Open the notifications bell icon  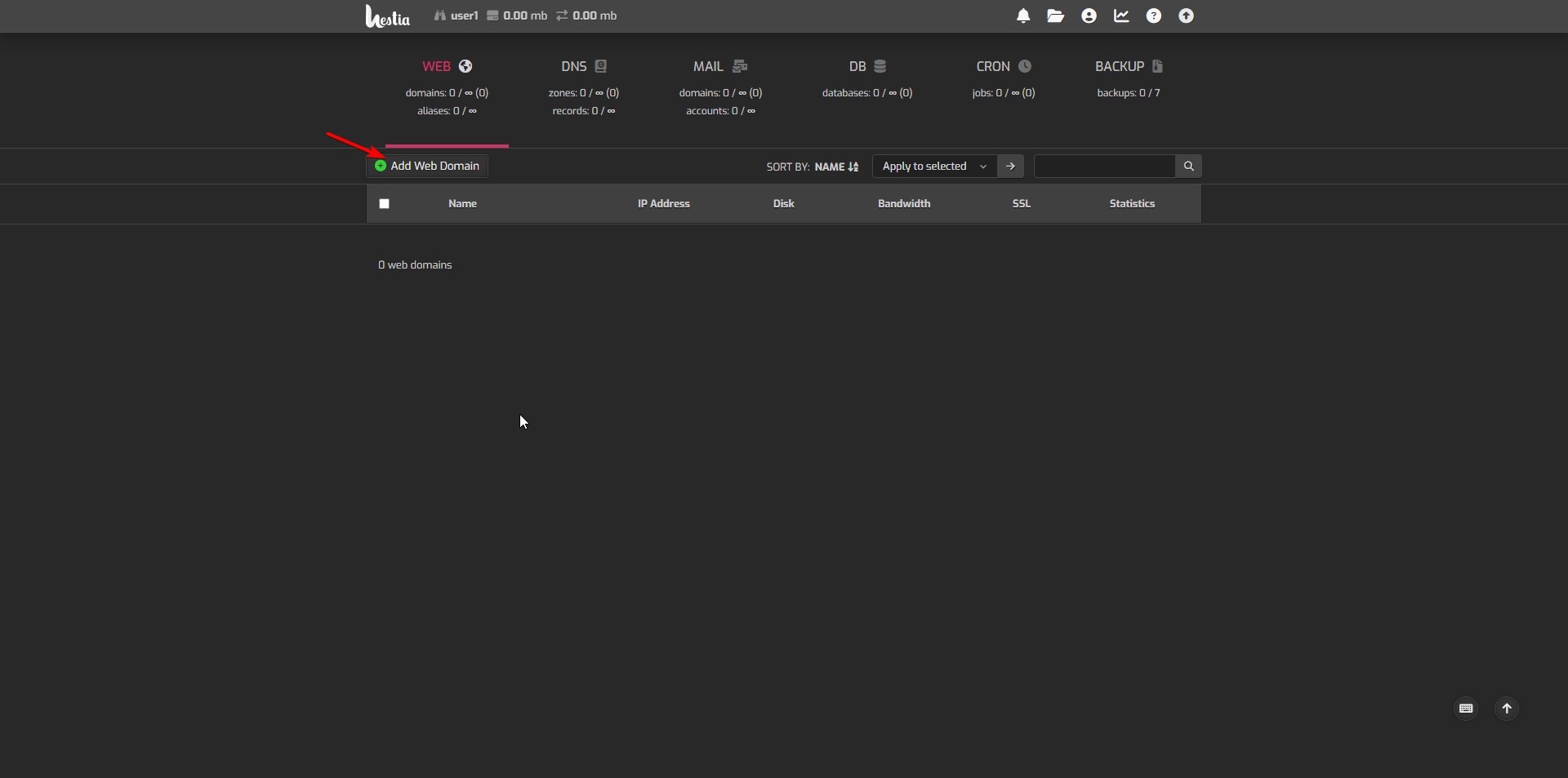point(1023,16)
